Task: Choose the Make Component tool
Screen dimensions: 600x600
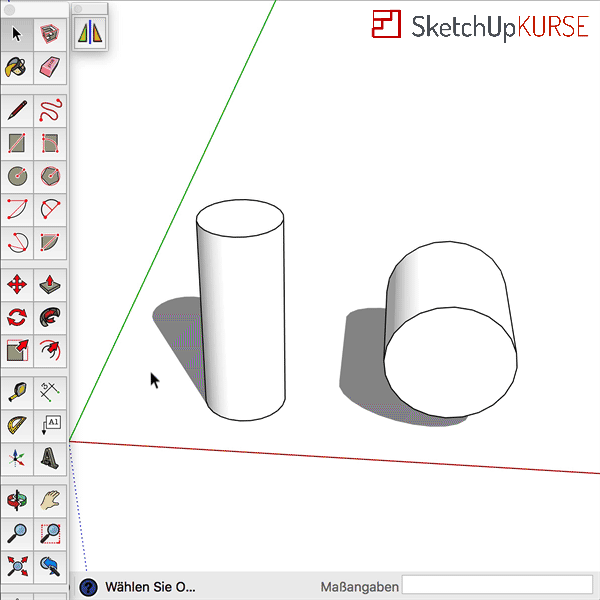Action: (x=50, y=35)
